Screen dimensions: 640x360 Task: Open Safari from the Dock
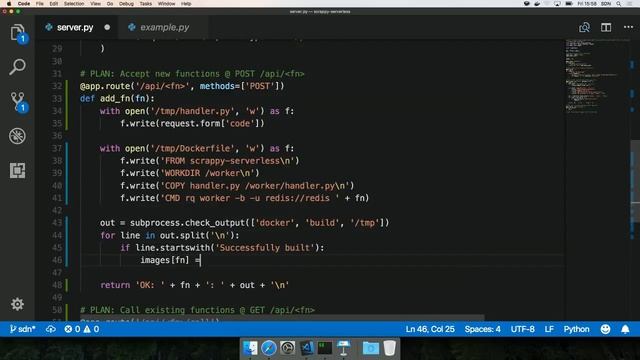[x=269, y=348]
